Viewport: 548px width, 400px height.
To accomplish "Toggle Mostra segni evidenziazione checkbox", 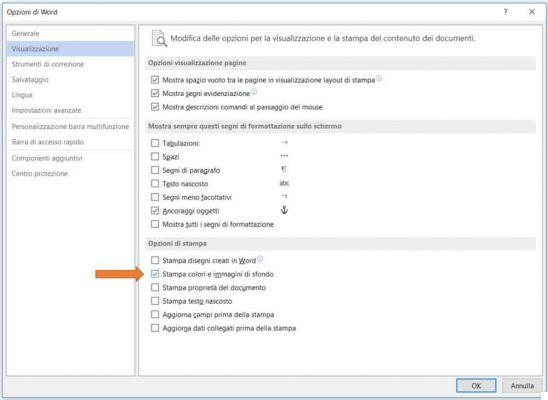I will pos(155,93).
